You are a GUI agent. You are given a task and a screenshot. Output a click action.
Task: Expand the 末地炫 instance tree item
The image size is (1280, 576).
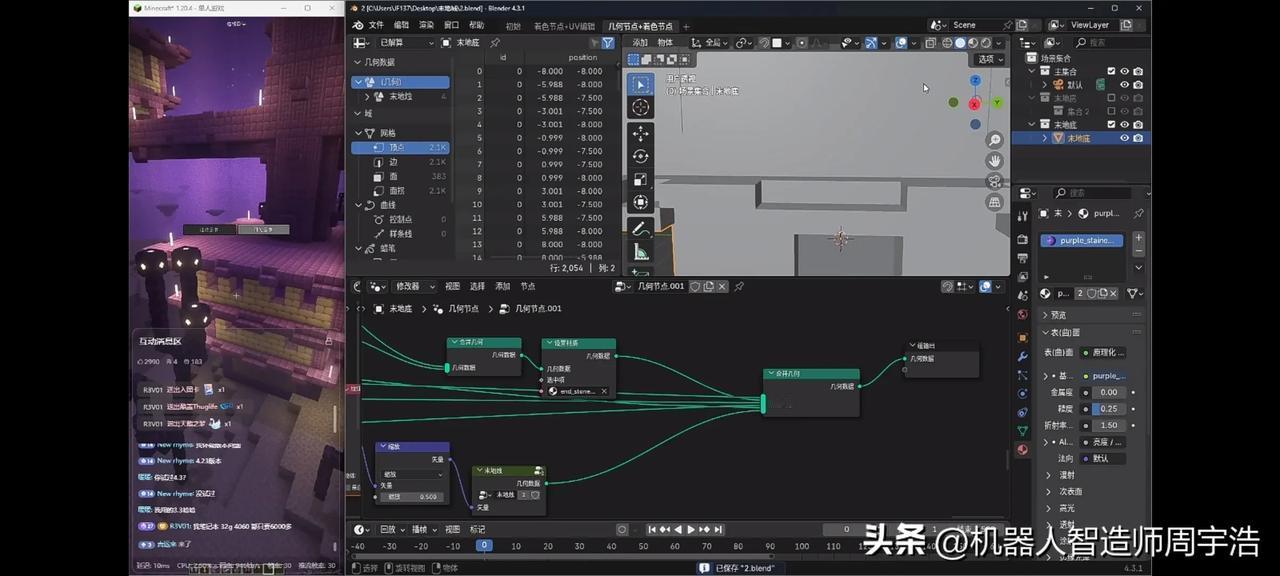pyautogui.click(x=366, y=97)
